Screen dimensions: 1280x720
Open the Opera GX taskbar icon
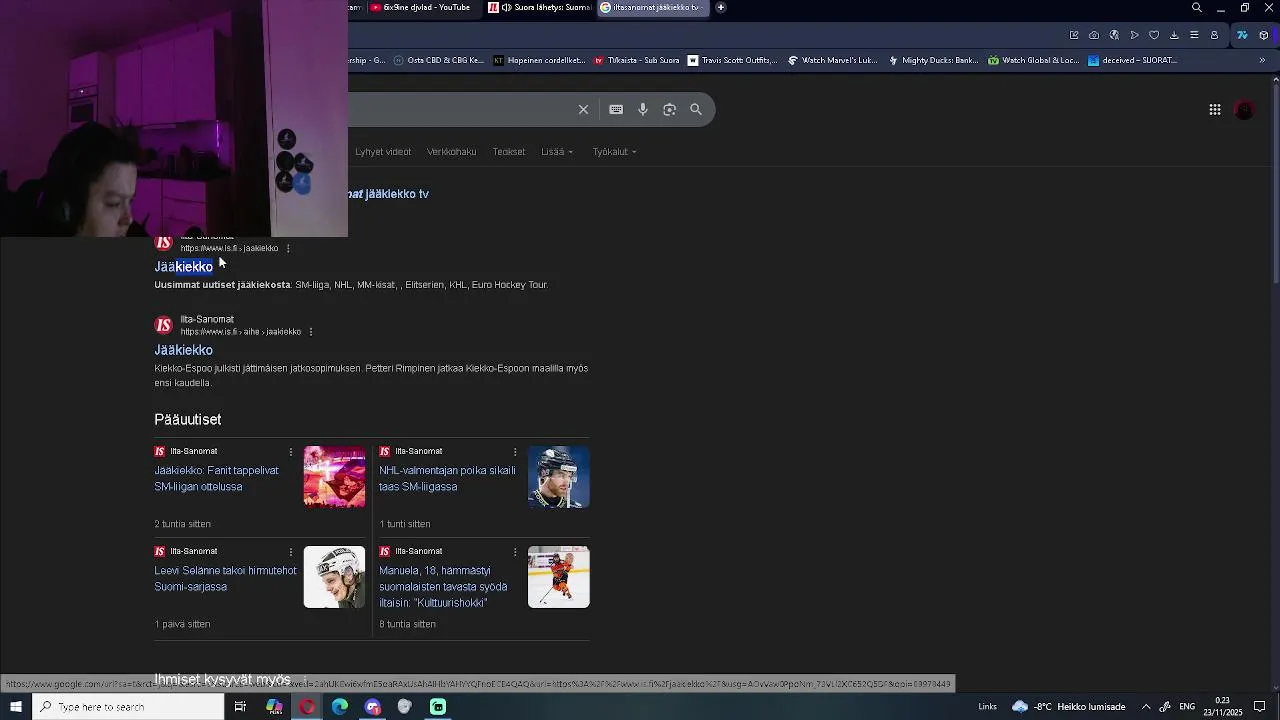pyautogui.click(x=307, y=707)
